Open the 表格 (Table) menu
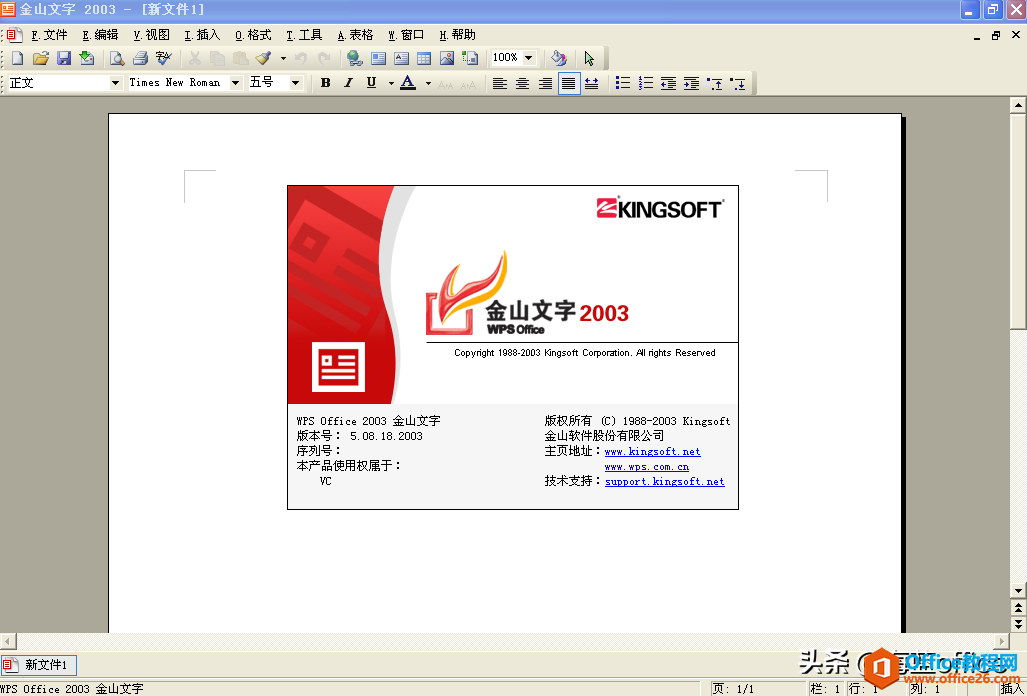The width and height of the screenshot is (1027, 696). [x=356, y=35]
